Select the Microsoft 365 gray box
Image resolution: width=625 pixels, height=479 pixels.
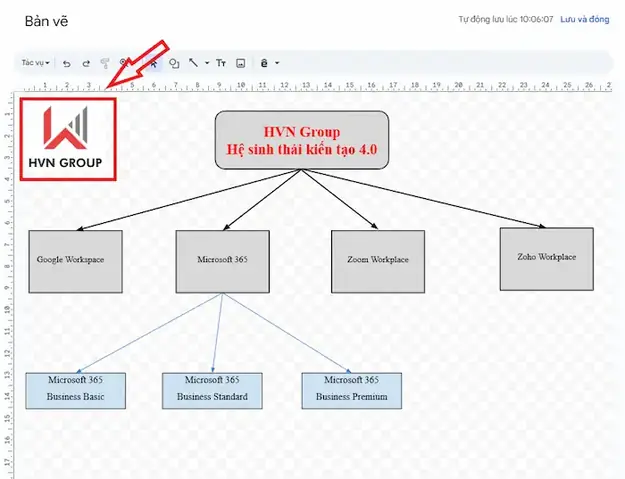pyautogui.click(x=223, y=261)
